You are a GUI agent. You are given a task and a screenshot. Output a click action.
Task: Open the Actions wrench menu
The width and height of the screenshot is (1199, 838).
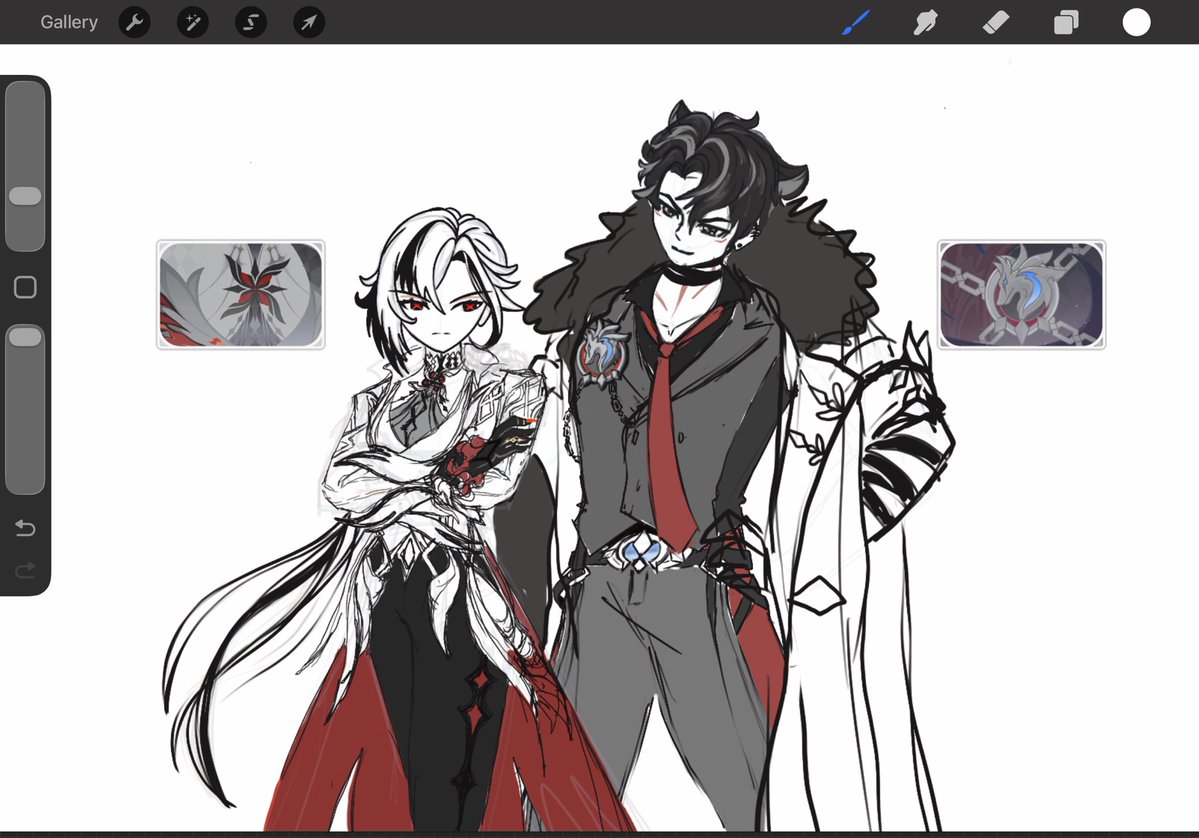(x=135, y=22)
